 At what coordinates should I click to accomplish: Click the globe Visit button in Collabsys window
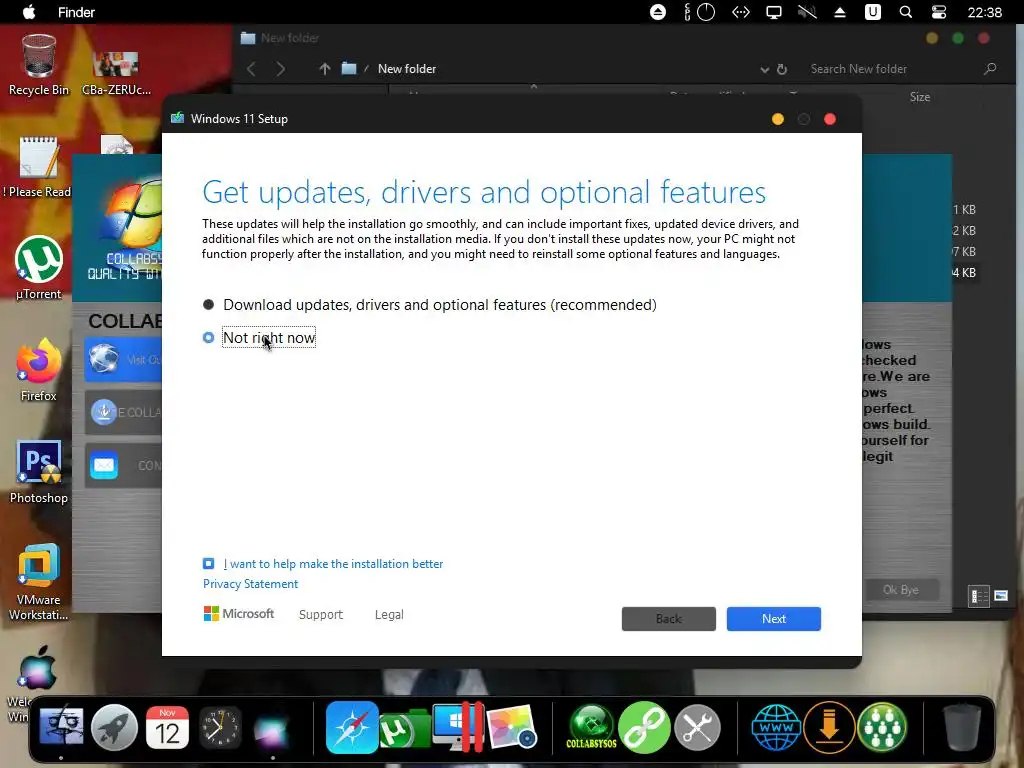[123, 359]
